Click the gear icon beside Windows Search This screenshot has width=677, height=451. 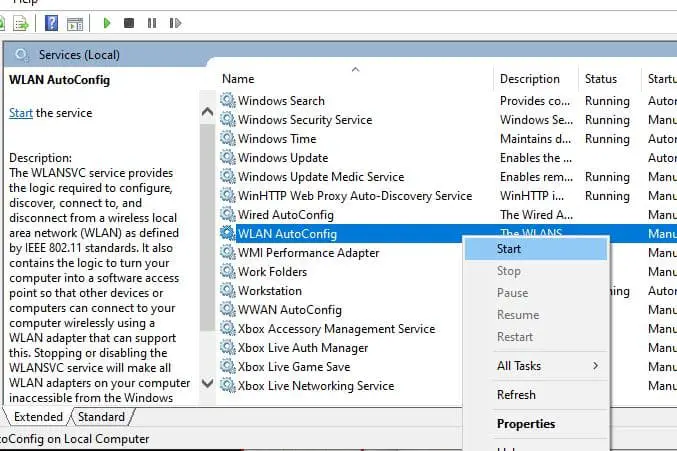tap(228, 101)
